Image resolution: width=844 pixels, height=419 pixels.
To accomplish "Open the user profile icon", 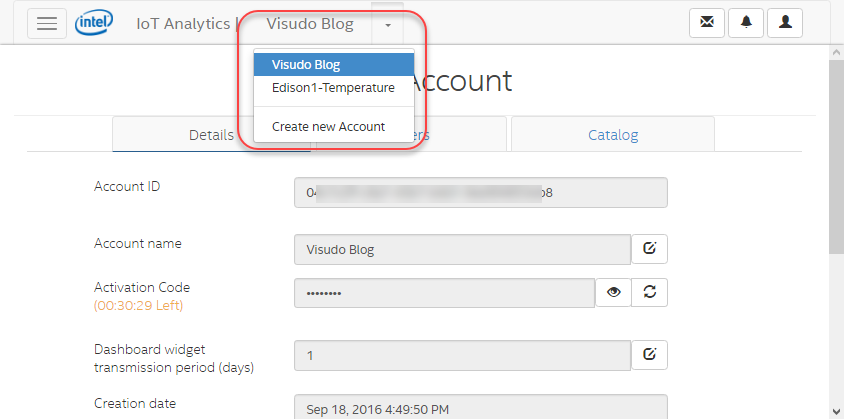I will (785, 23).
